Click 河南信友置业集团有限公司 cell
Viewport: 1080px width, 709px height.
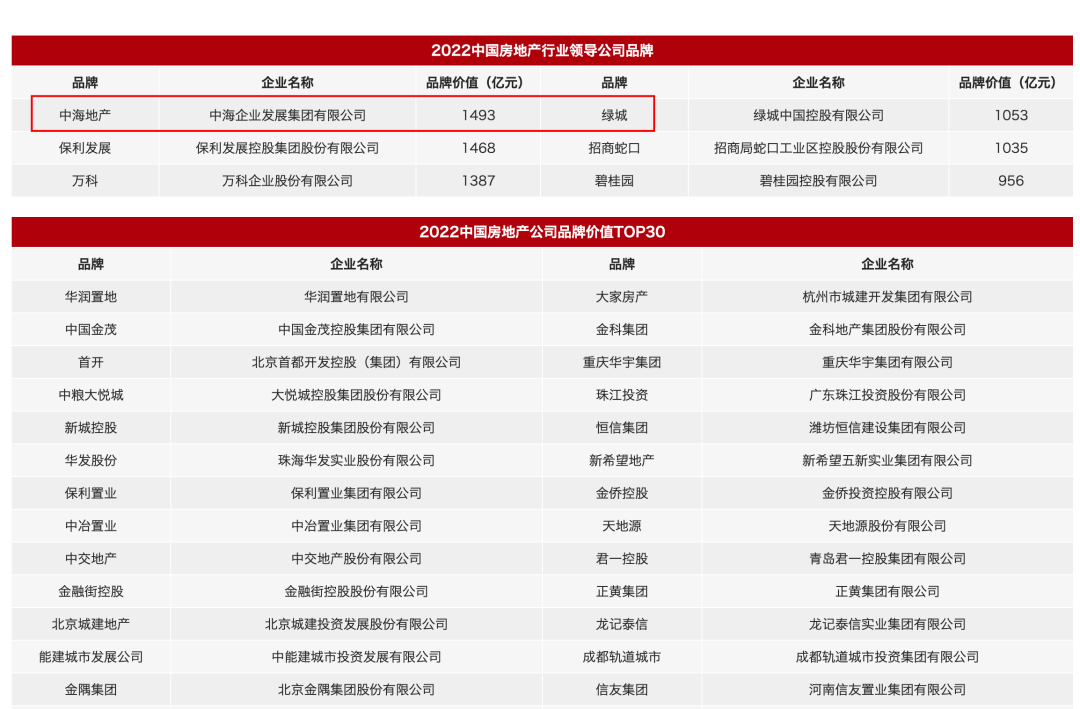coord(887,689)
